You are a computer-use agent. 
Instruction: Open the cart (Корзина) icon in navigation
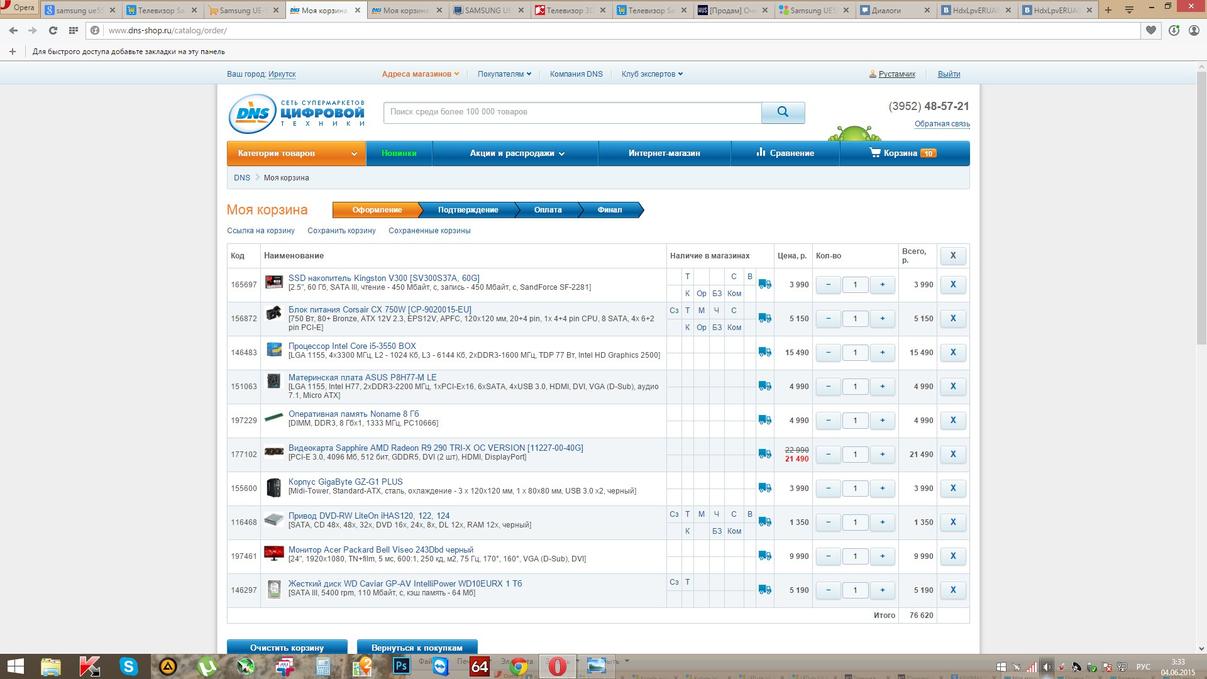click(876, 153)
